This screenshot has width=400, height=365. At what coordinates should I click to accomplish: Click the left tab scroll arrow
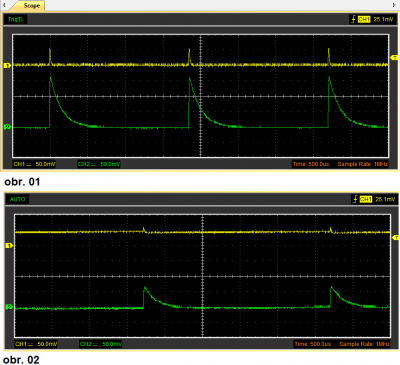tap(4, 5)
